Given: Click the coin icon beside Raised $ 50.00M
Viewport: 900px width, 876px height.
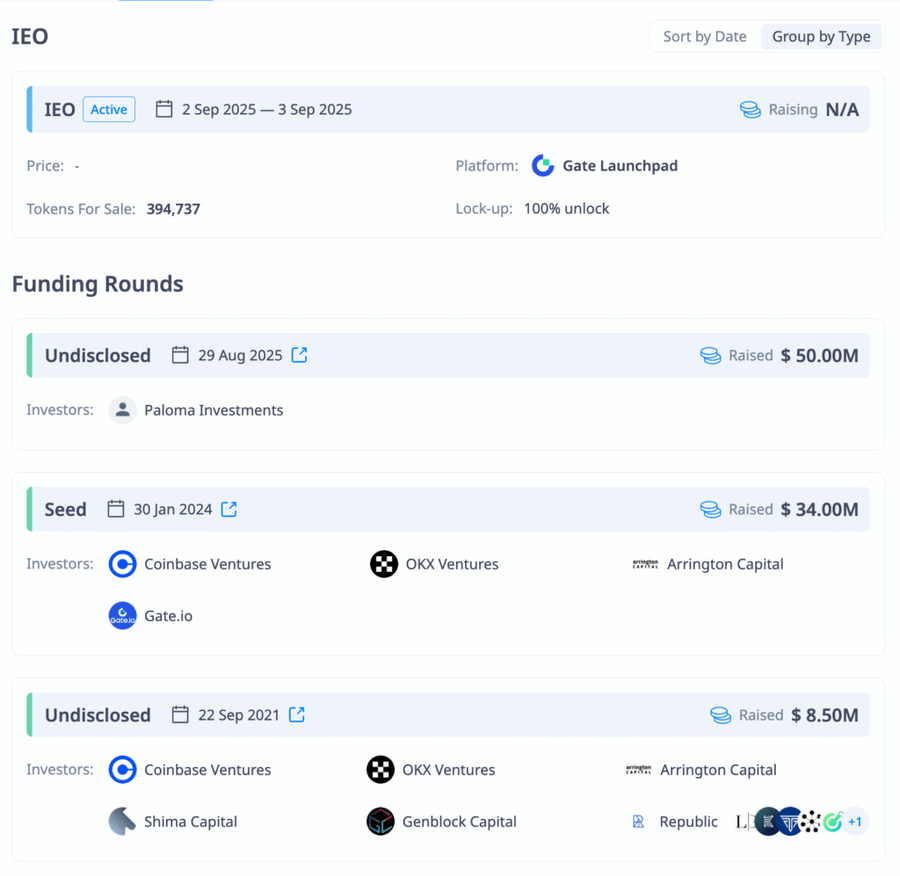Looking at the screenshot, I should pos(710,356).
